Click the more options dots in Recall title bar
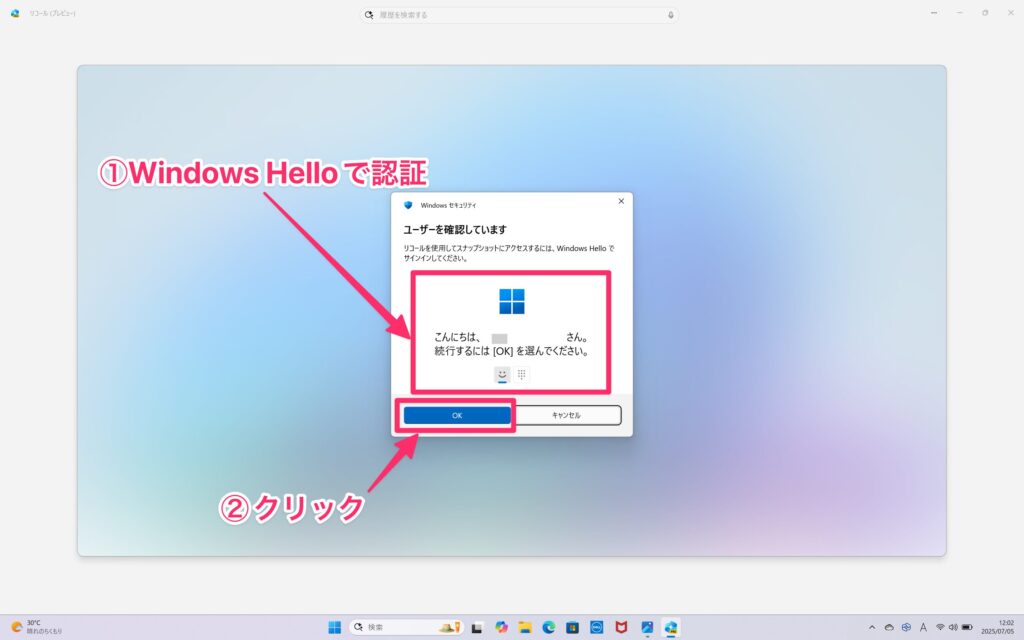 coord(934,13)
